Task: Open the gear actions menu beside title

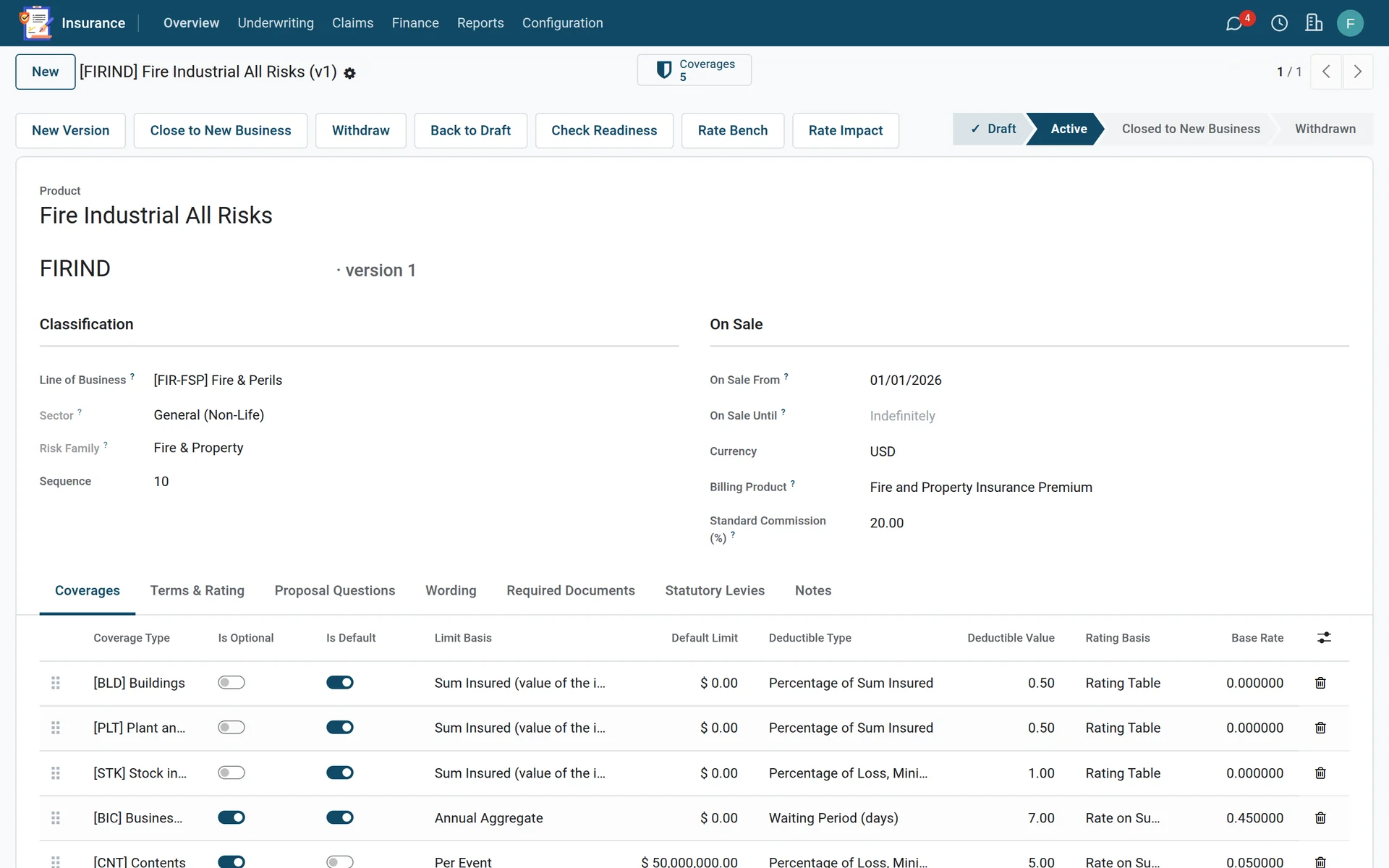Action: [x=349, y=73]
